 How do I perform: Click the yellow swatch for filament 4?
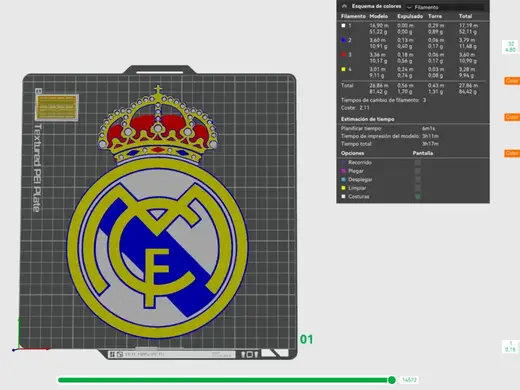[343, 69]
